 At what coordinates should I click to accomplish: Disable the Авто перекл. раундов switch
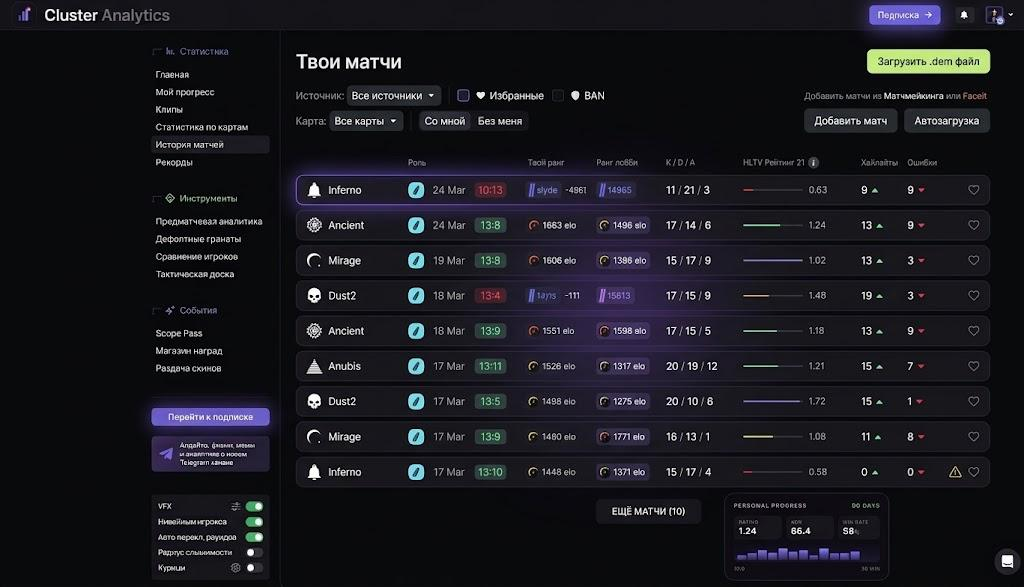coord(254,537)
